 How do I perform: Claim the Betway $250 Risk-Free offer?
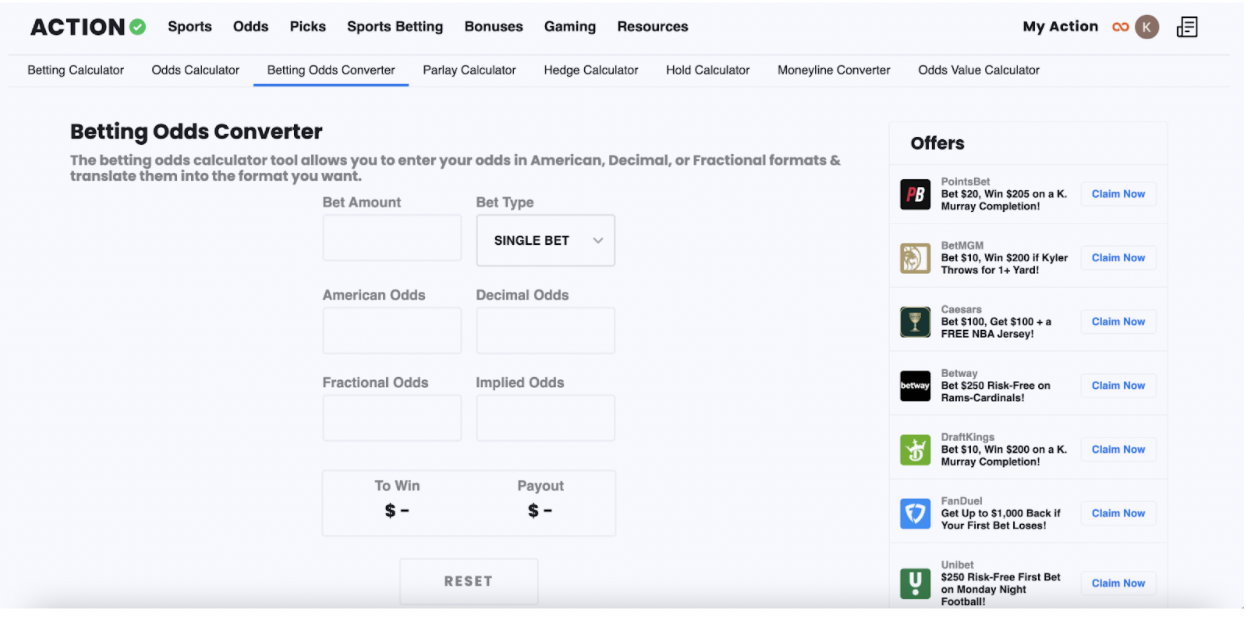[x=1118, y=386]
